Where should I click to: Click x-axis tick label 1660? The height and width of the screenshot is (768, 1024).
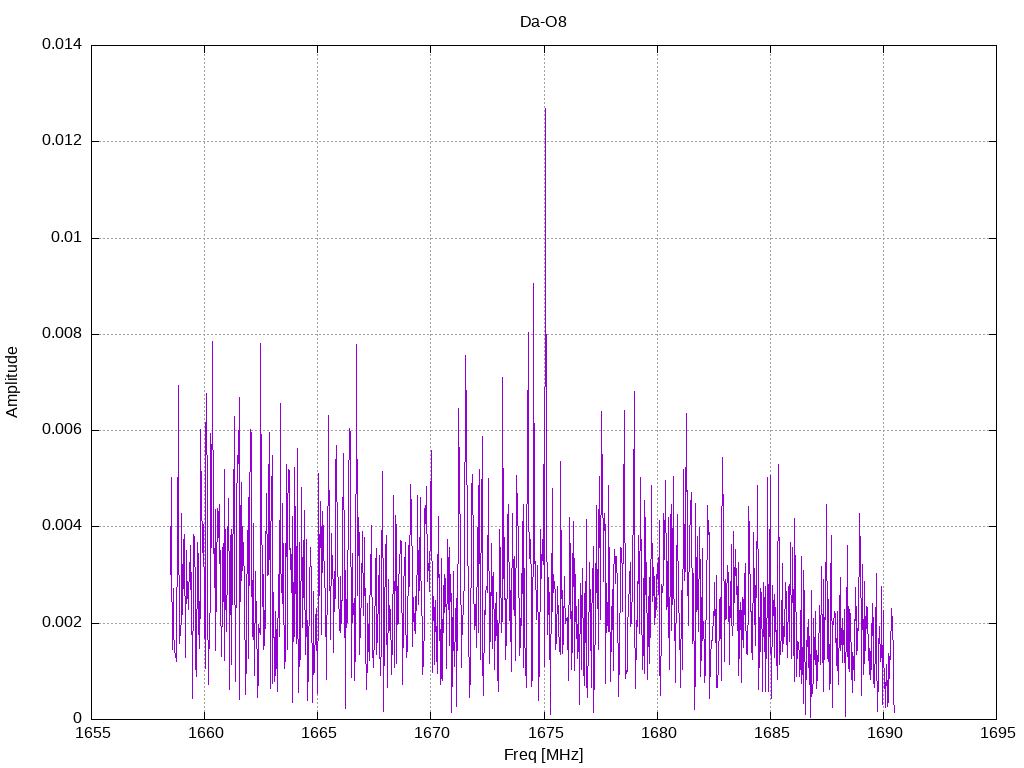coord(206,733)
